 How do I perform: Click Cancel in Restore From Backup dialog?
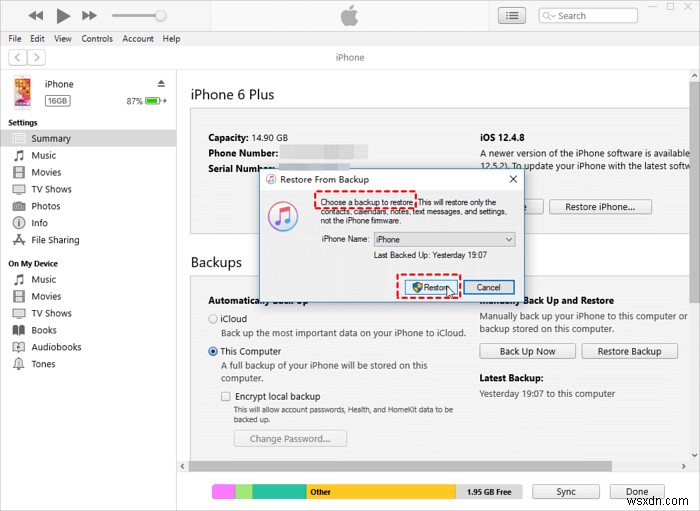tap(488, 287)
